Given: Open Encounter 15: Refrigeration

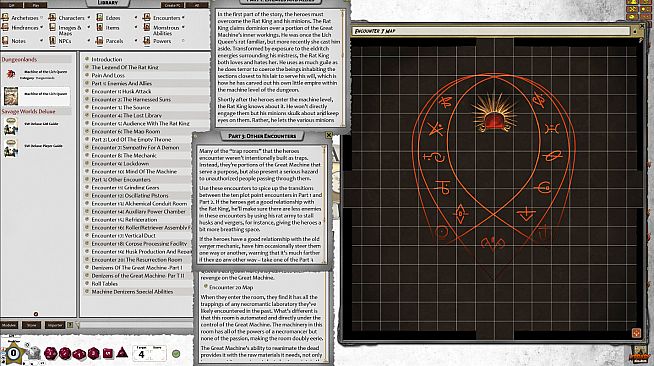Looking at the screenshot, I should click(x=124, y=219).
